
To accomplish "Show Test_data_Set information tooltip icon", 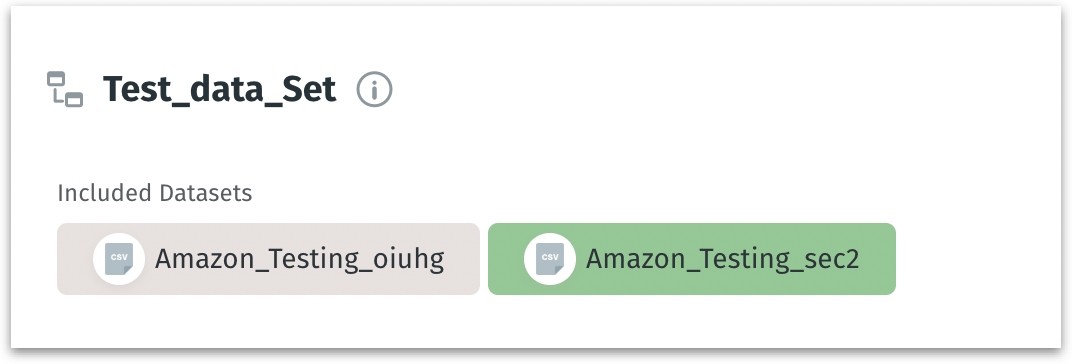I will (x=375, y=89).
